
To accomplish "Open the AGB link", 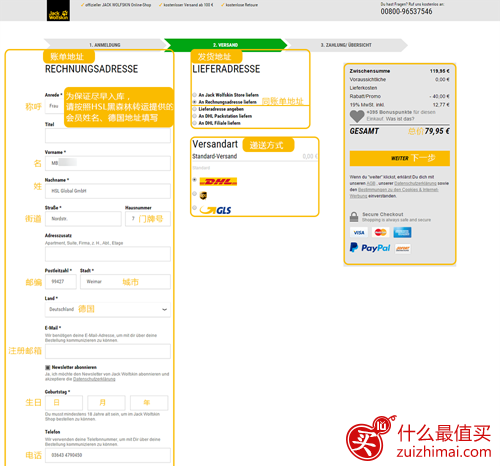I will [371, 183].
